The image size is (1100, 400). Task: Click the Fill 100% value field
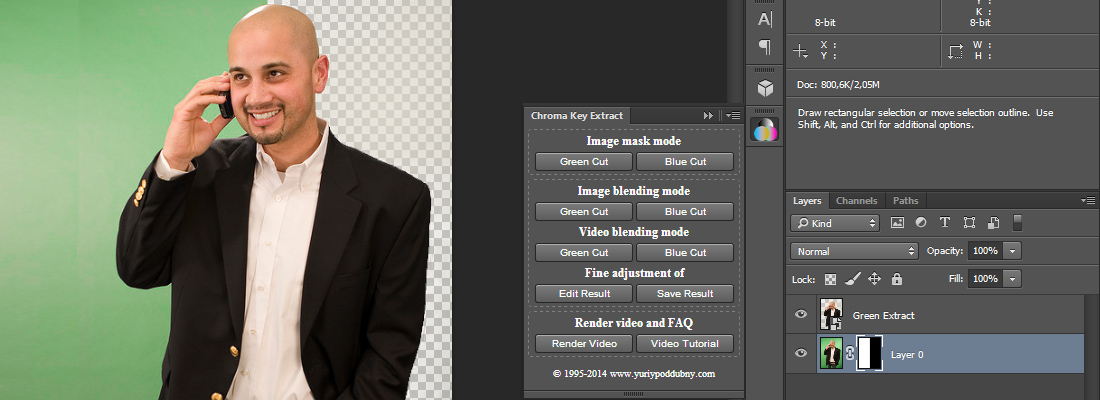click(986, 279)
